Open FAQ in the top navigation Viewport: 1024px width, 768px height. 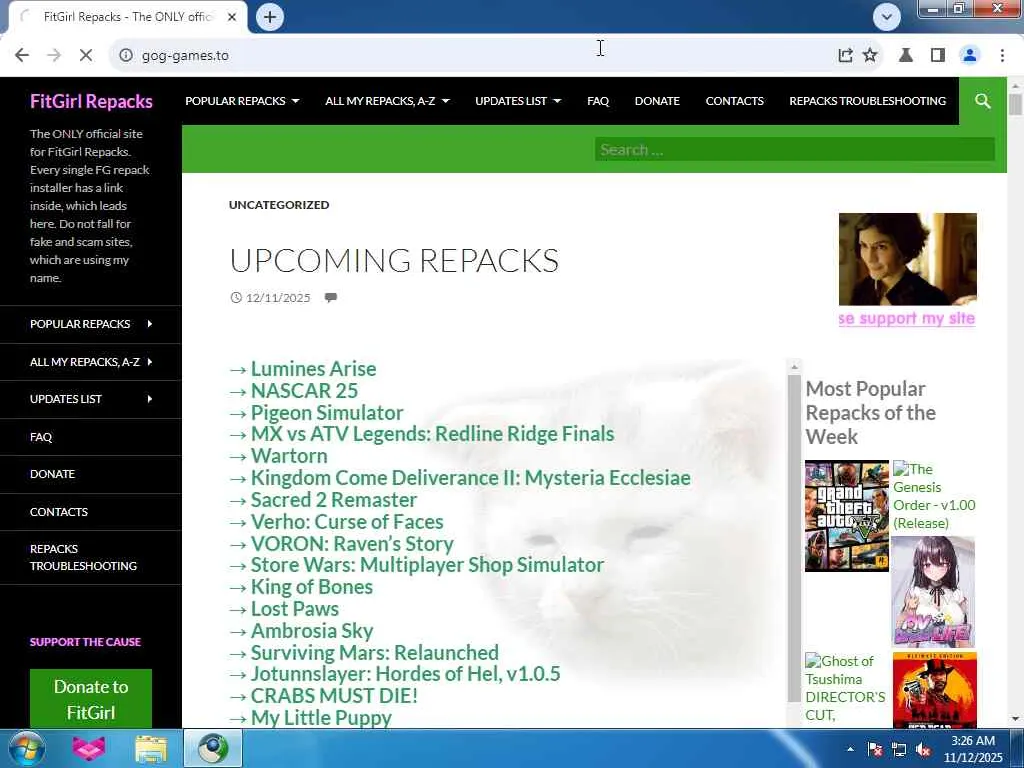[x=598, y=101]
